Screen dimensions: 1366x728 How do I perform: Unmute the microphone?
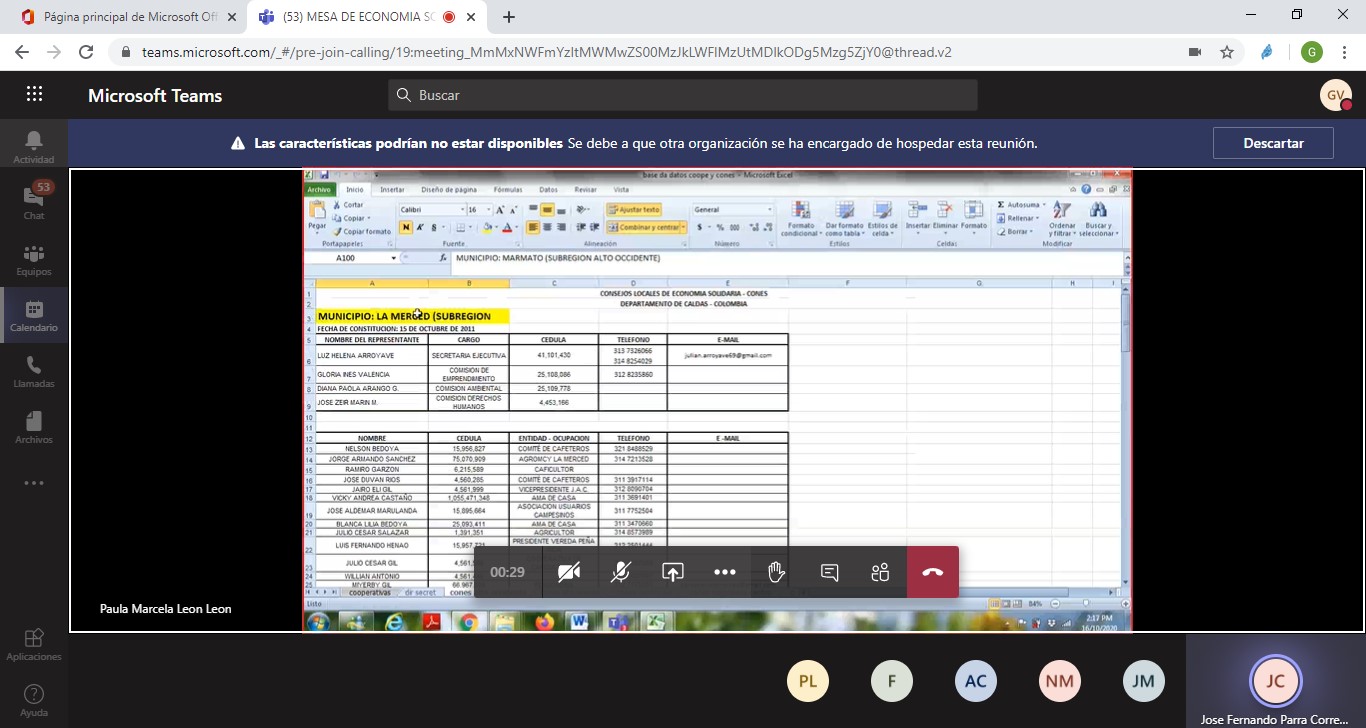pyautogui.click(x=621, y=572)
